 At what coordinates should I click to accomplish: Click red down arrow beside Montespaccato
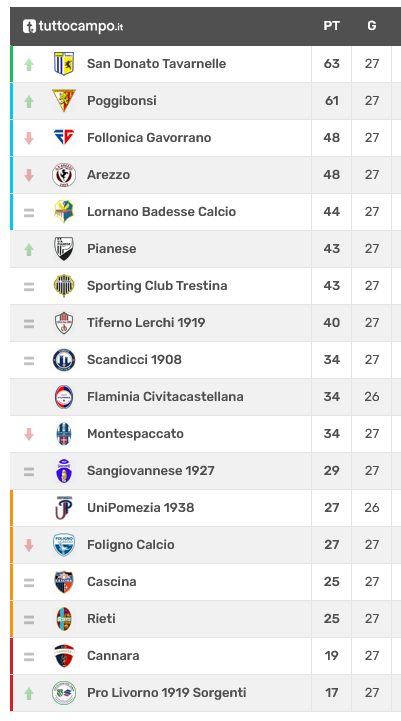point(29,434)
